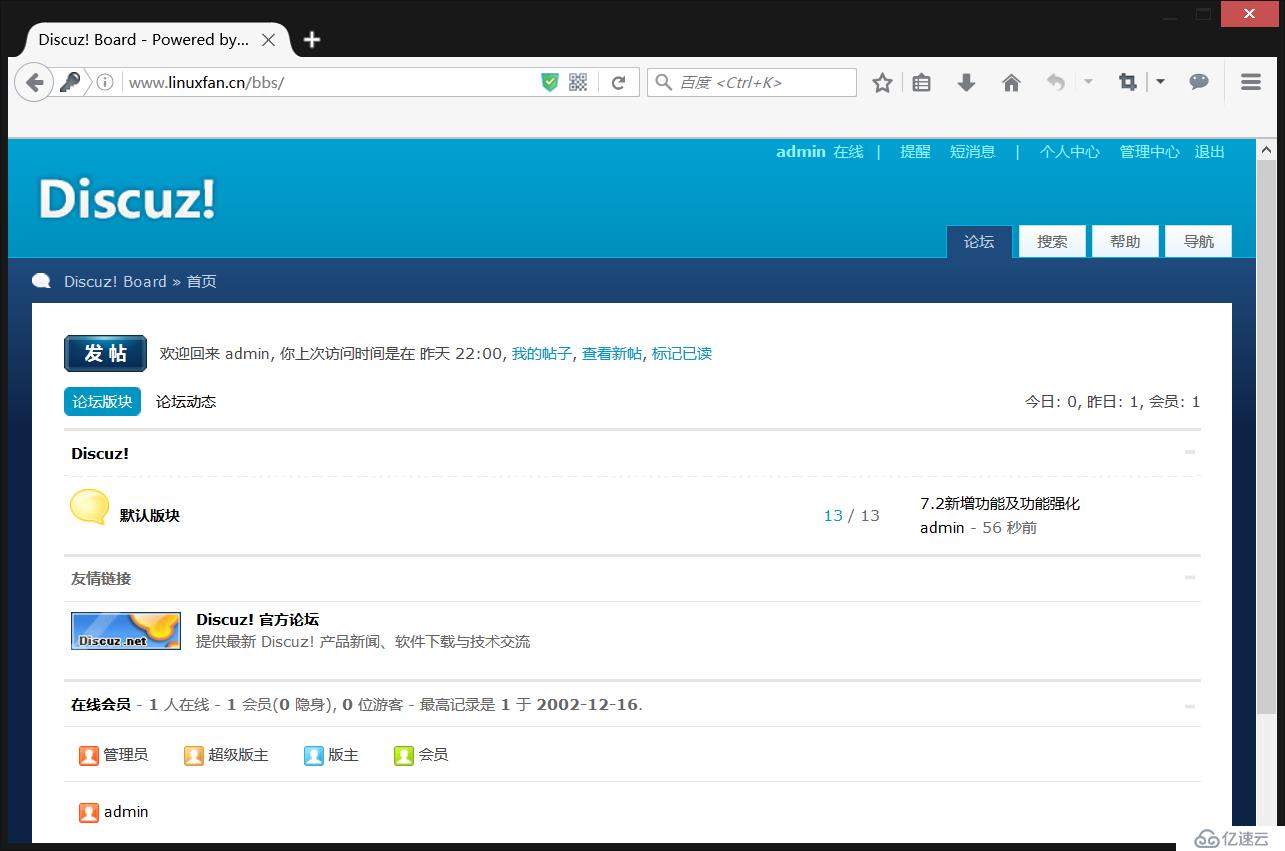Click 标记已读 link

[682, 353]
